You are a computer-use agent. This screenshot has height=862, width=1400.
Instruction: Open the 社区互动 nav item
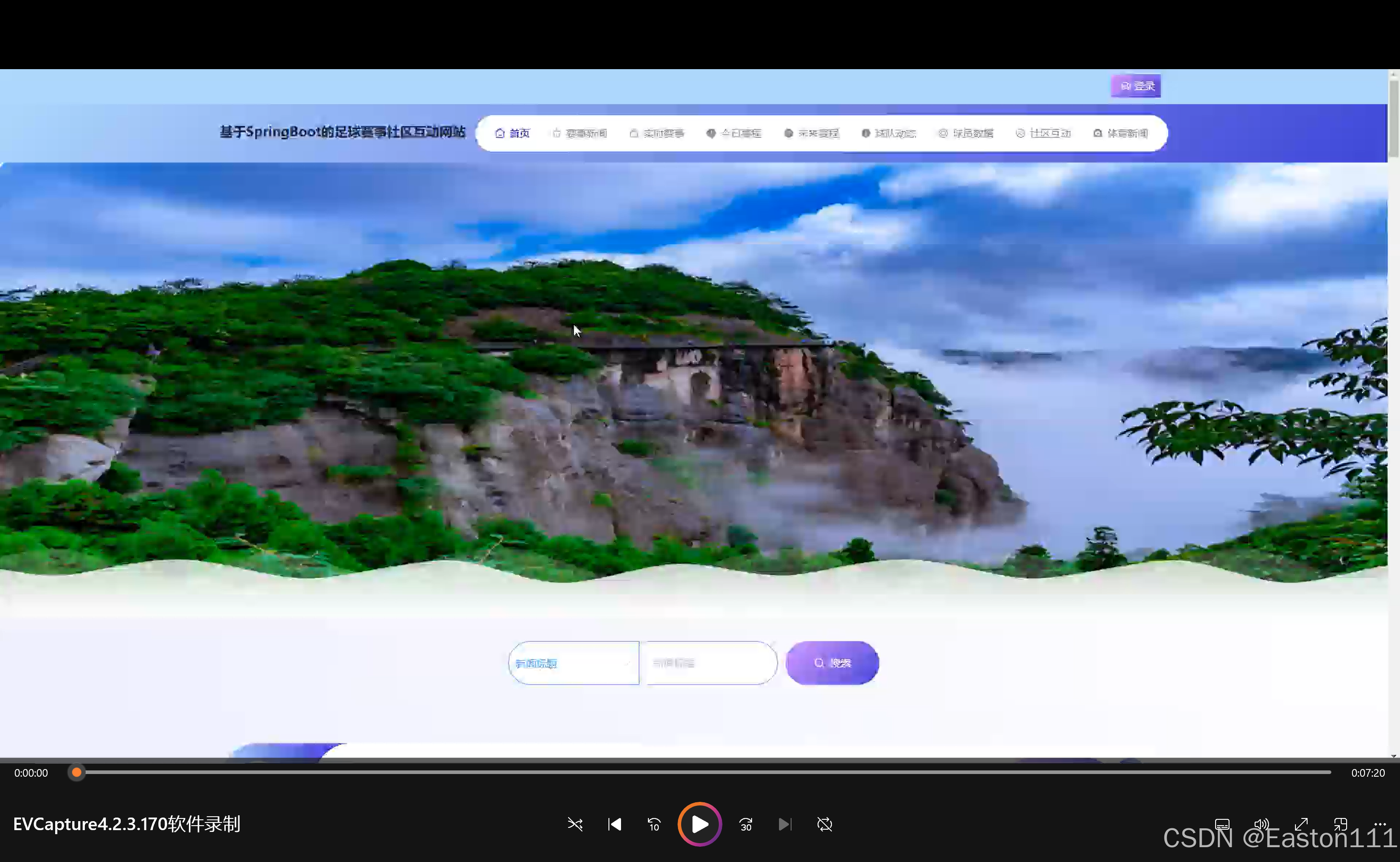(x=1043, y=133)
